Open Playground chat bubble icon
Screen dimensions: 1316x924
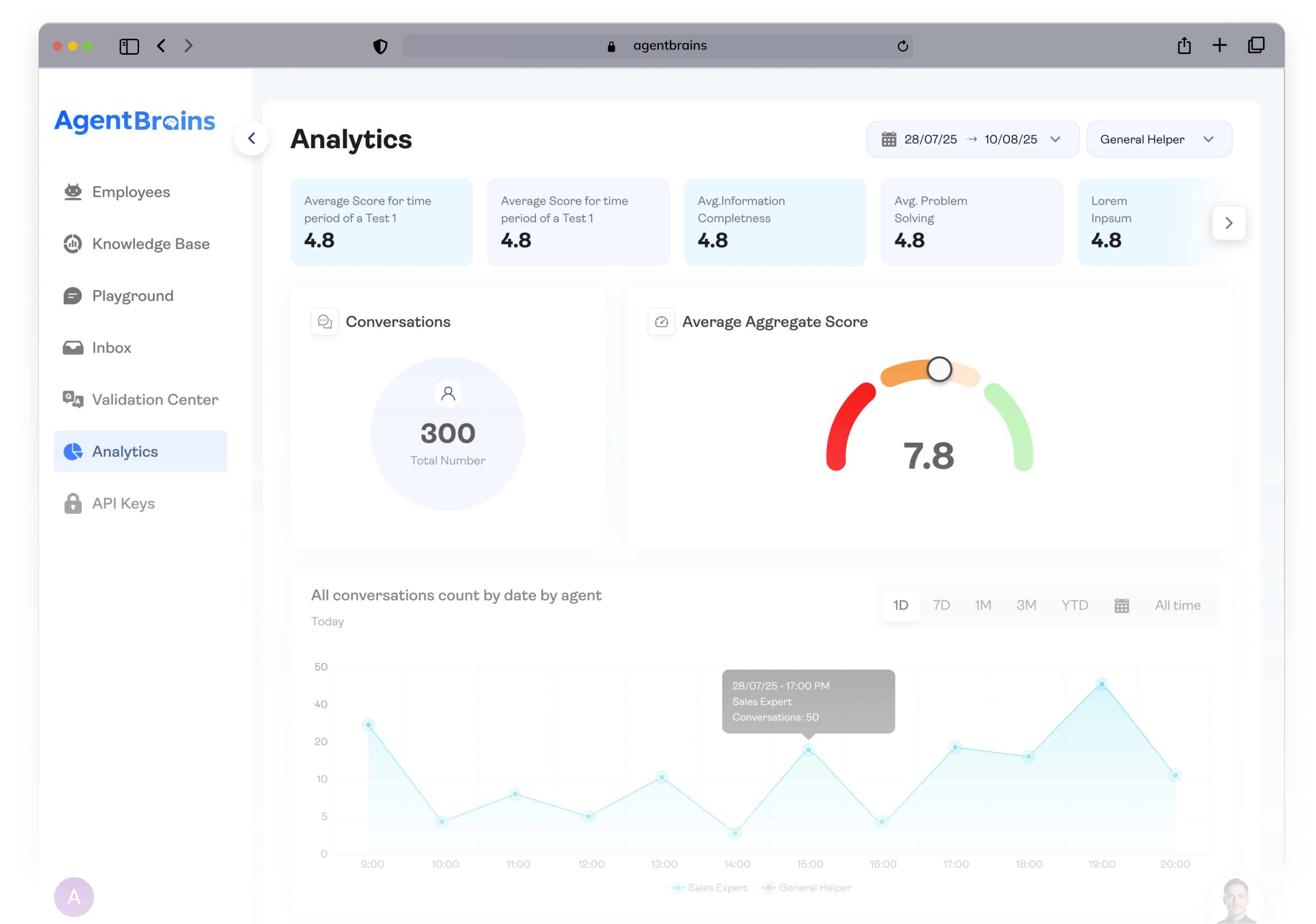coord(73,296)
